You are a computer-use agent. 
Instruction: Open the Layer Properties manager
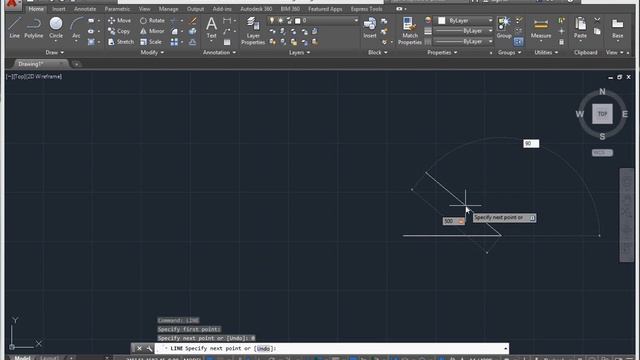pyautogui.click(x=253, y=31)
